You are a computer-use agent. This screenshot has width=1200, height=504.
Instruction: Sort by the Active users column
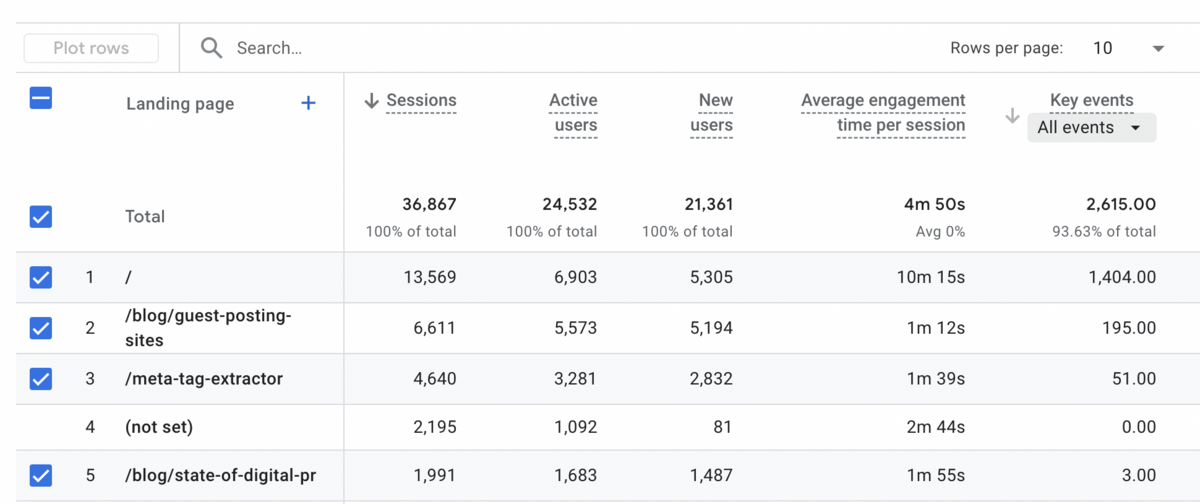573,113
